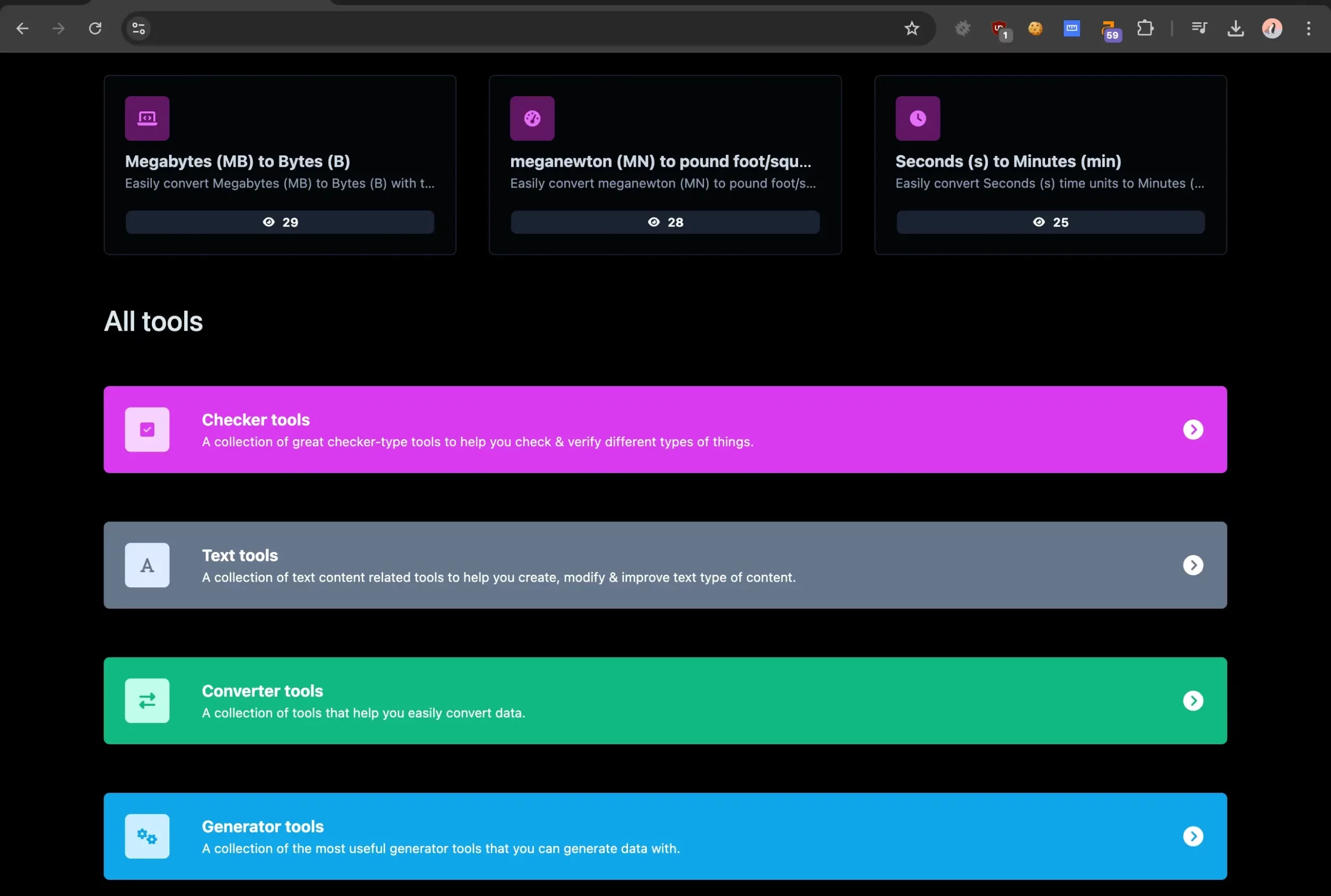Expand Checker tools with the chevron arrow
This screenshot has width=1331, height=896.
click(1193, 429)
